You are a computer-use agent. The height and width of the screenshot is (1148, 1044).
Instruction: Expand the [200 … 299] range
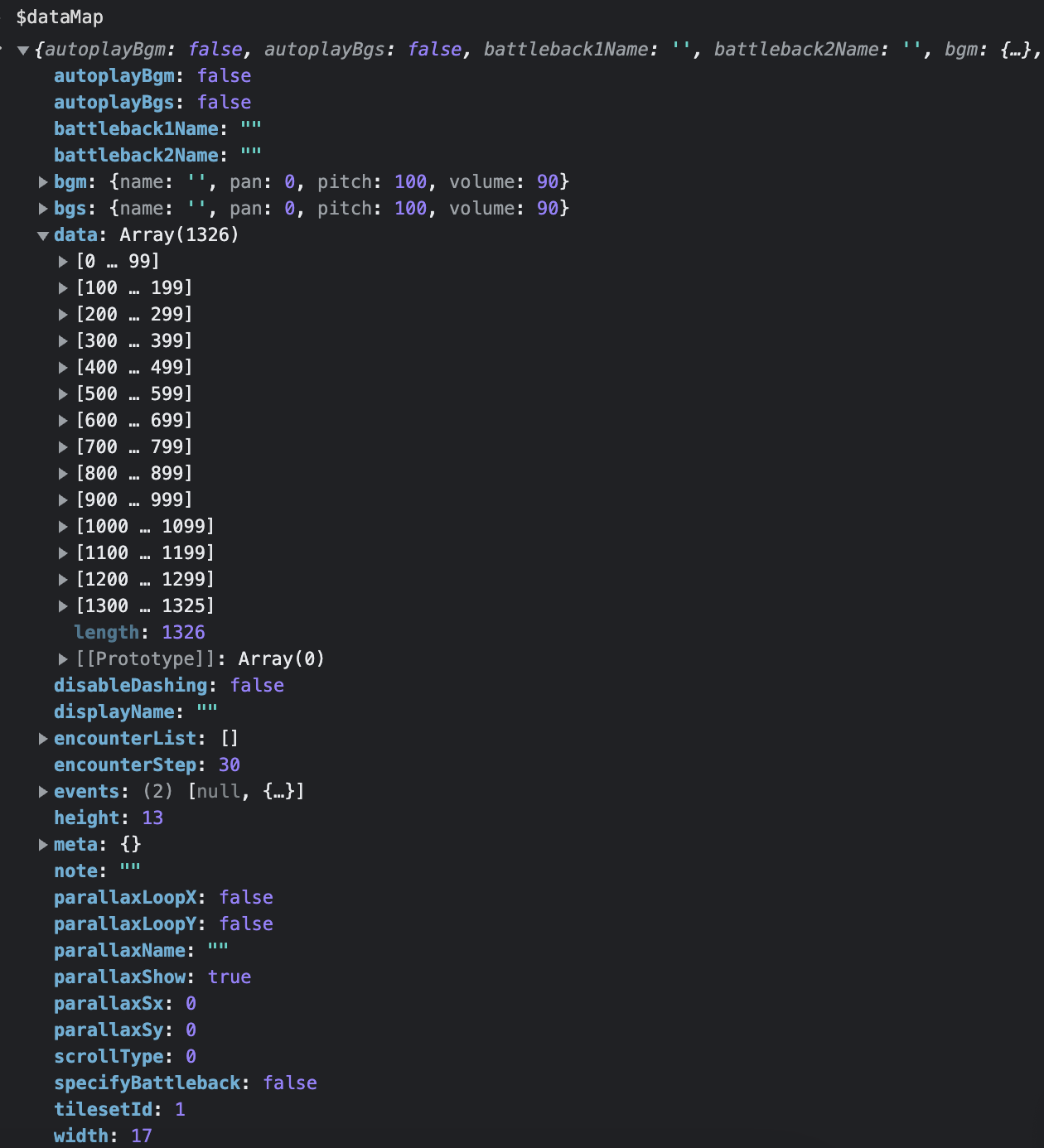63,315
